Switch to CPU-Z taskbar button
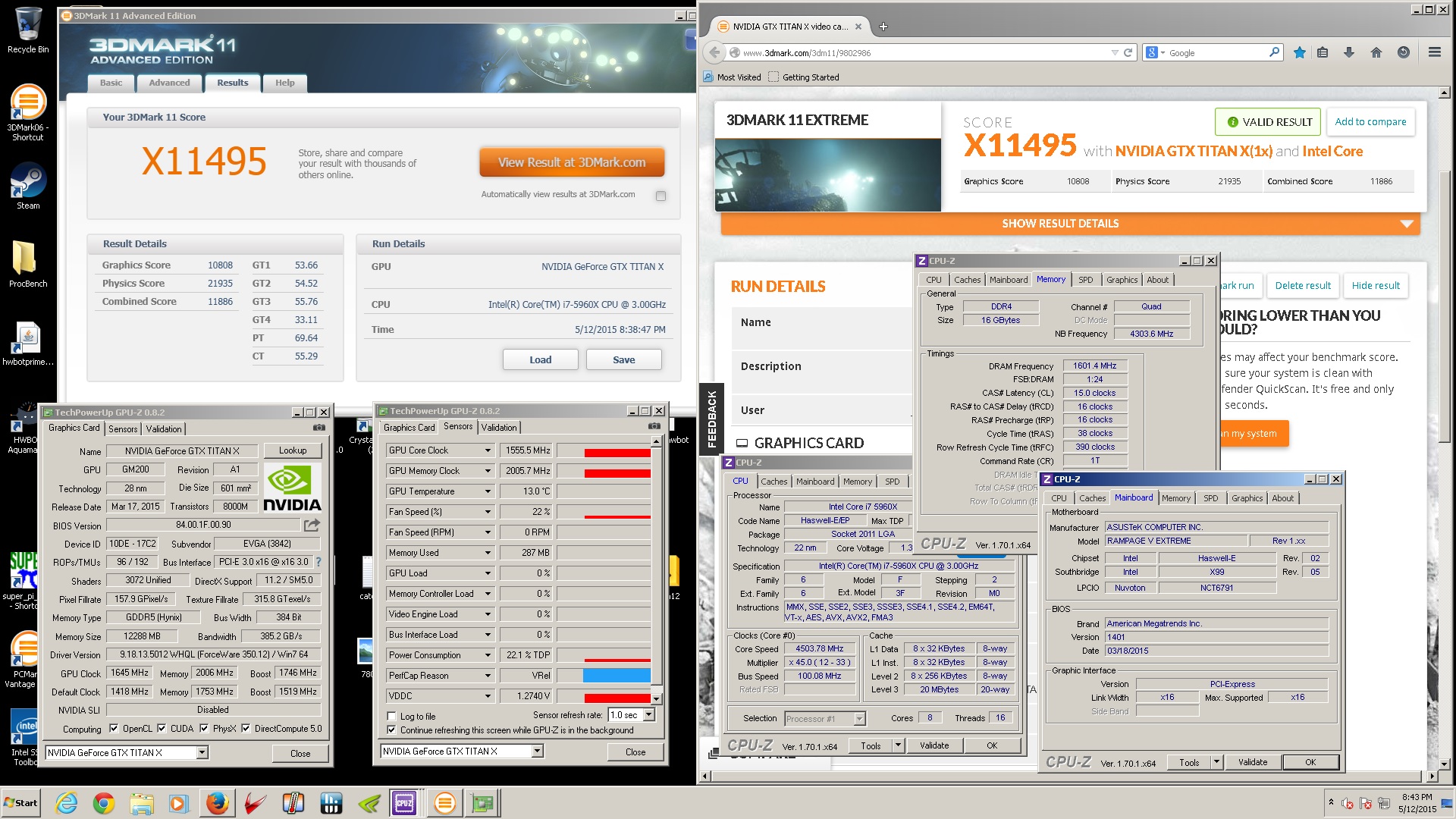This screenshot has width=1456, height=819. [405, 803]
